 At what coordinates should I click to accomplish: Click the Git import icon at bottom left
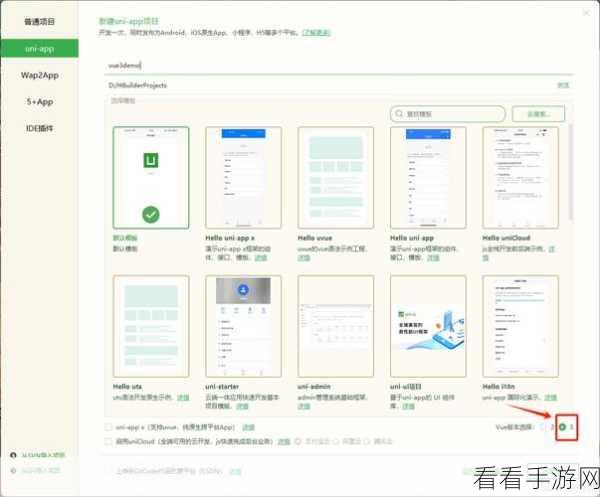(13, 470)
